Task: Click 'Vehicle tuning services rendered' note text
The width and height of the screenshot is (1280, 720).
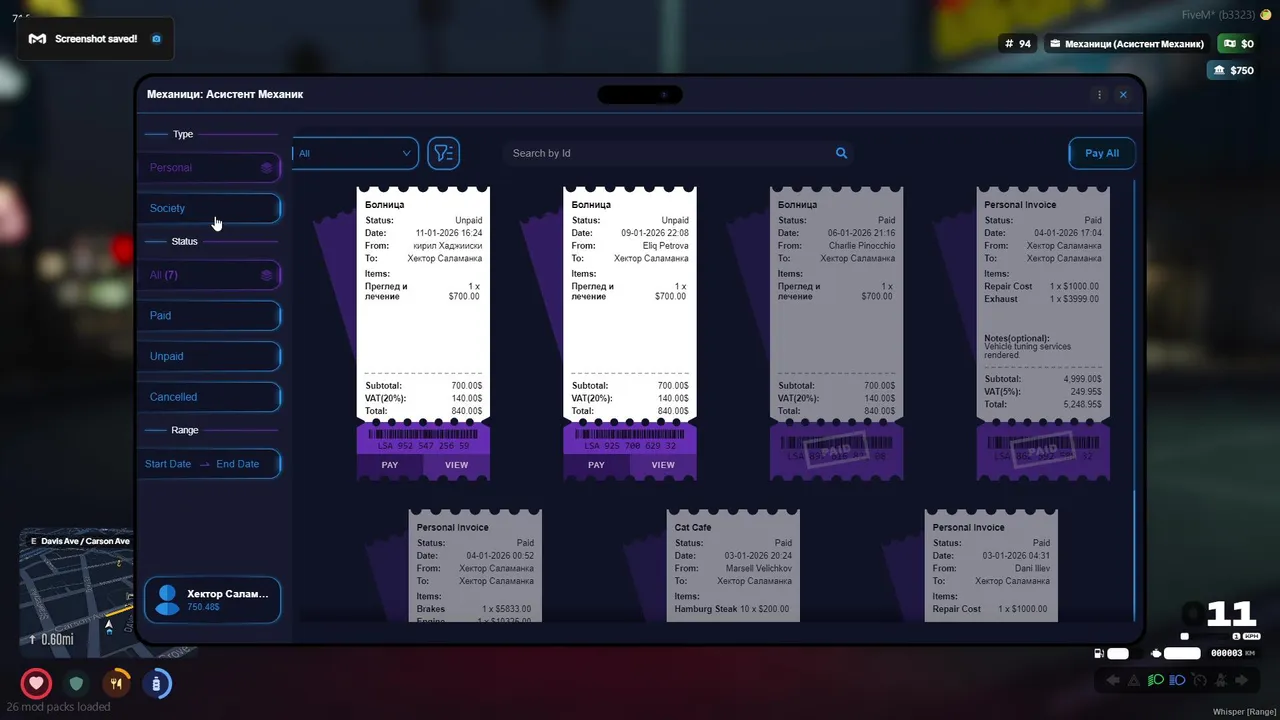Action: pyautogui.click(x=1027, y=351)
